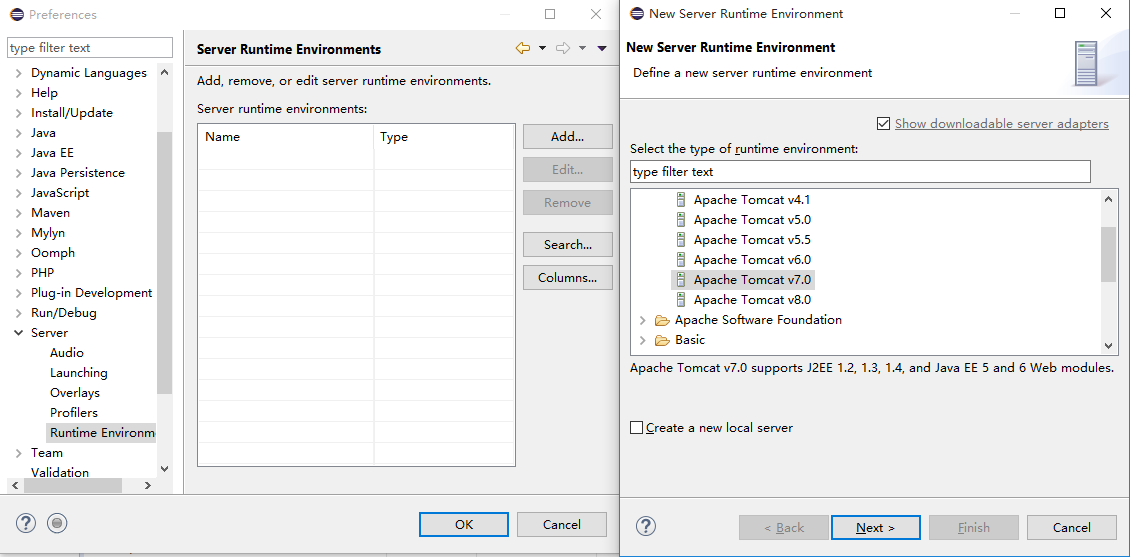Click the Apache Tomcat v4.1 server icon
Screen dimensions: 1130x557
(x=681, y=200)
